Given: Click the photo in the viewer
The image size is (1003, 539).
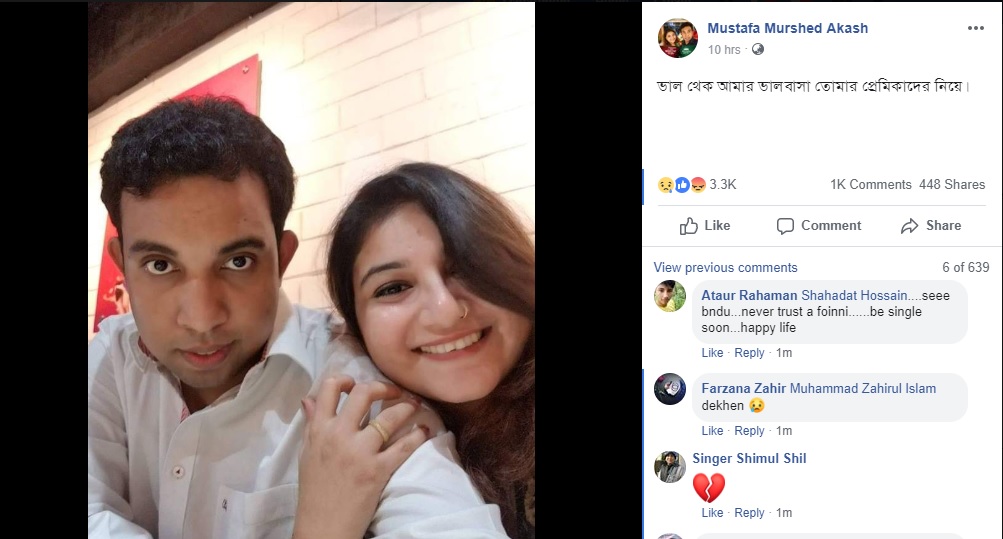Looking at the screenshot, I should click(311, 270).
